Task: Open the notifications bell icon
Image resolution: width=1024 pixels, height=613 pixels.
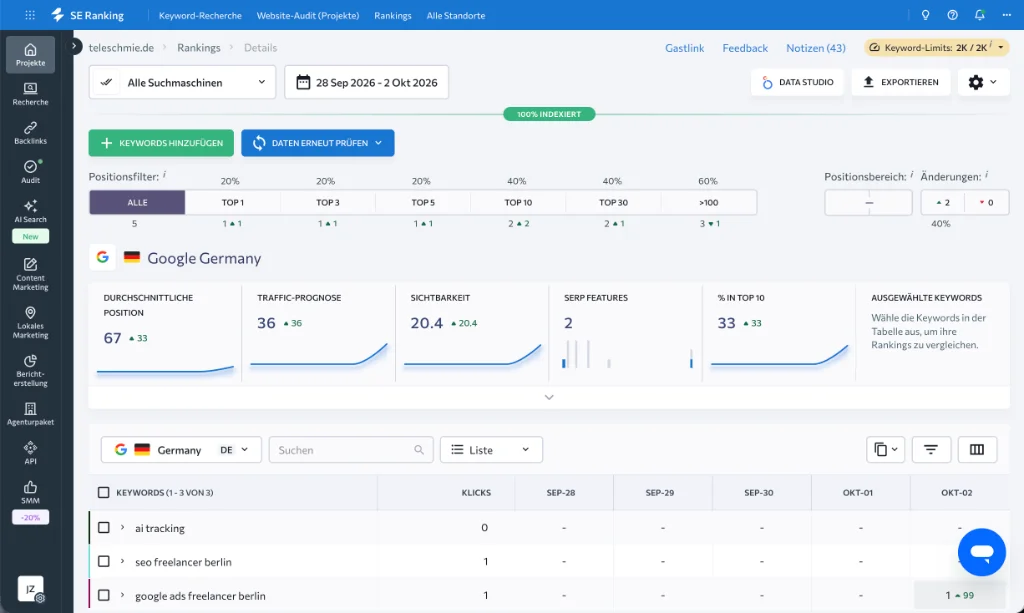Action: coord(980,15)
